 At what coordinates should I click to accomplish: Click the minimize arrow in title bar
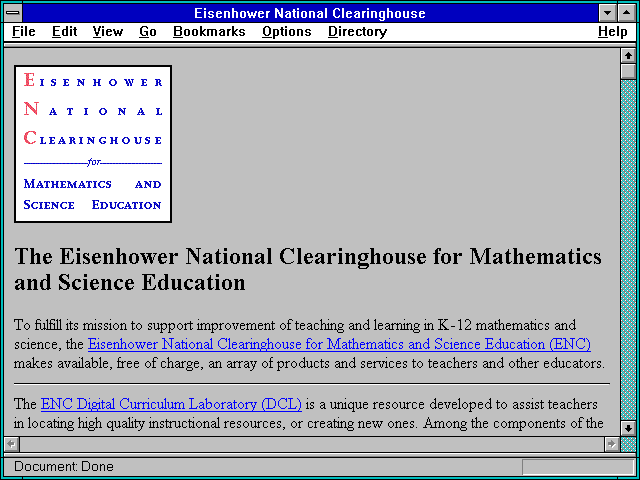click(x=608, y=13)
